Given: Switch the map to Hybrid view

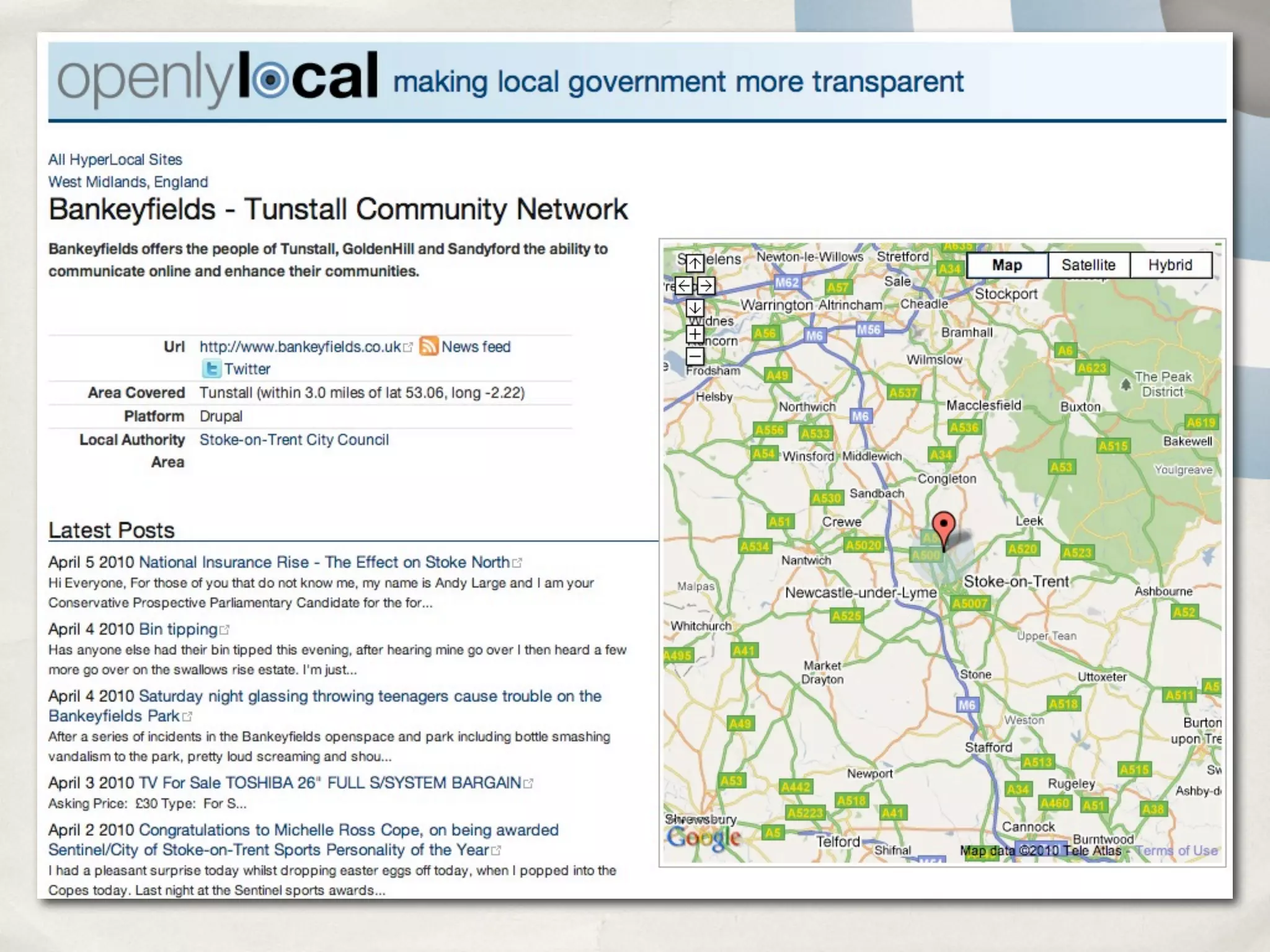Looking at the screenshot, I should coord(1170,265).
